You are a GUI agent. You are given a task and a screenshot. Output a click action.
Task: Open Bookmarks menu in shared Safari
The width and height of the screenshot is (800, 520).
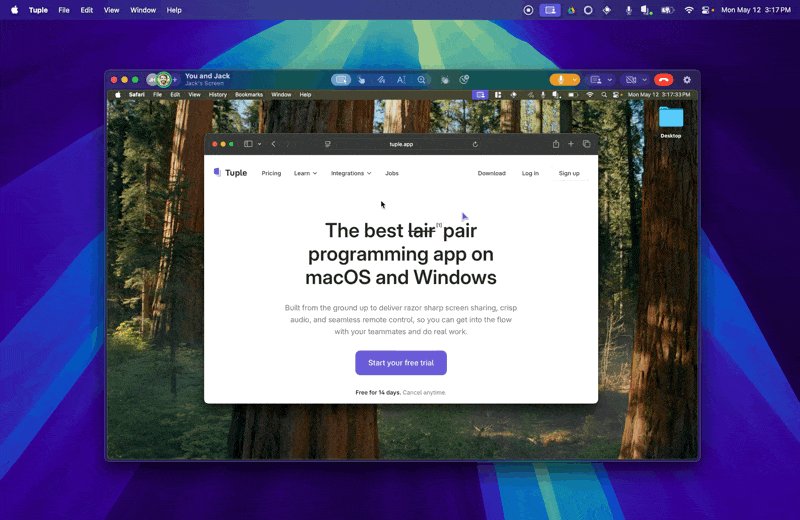(x=249, y=94)
